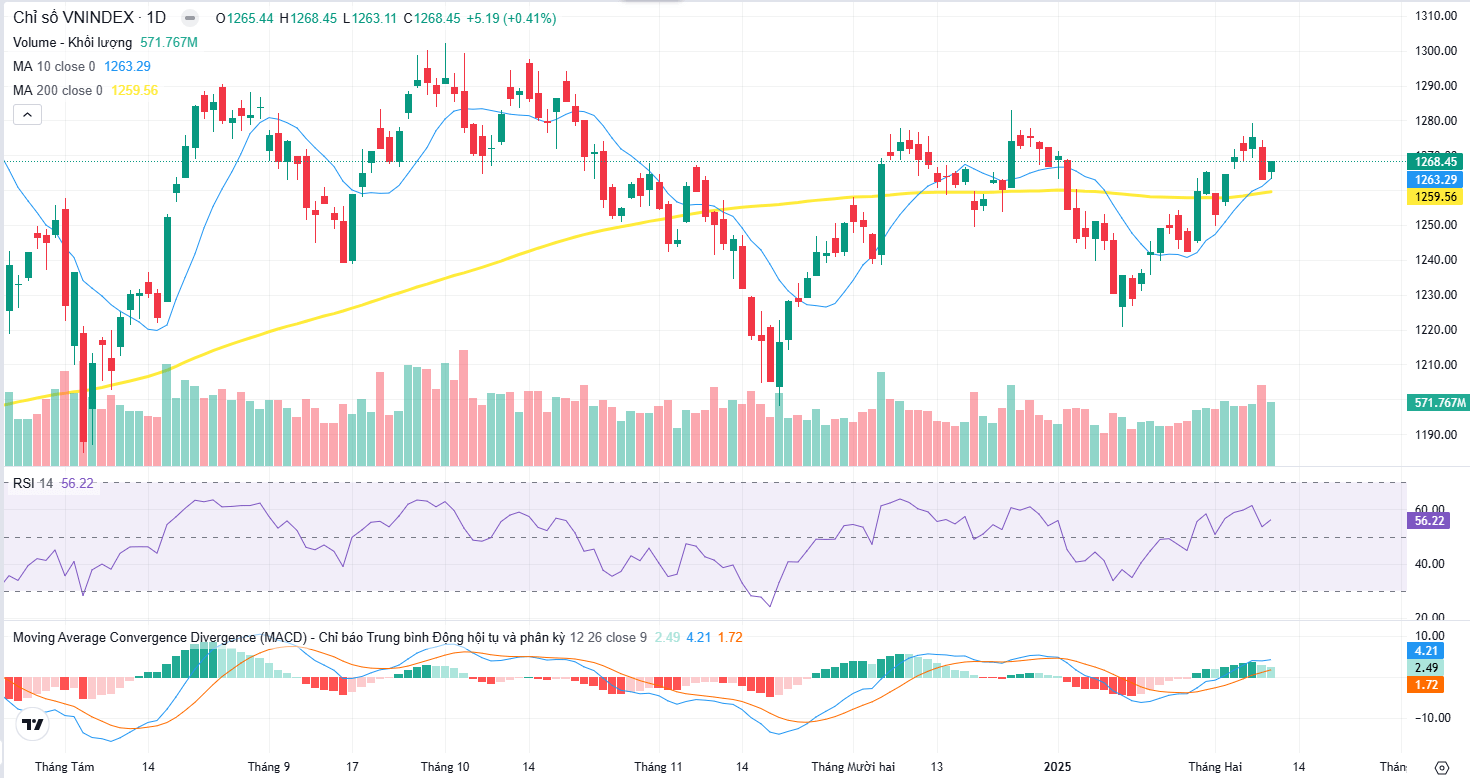The height and width of the screenshot is (778, 1470).
Task: Click the low value L1263.11
Action: click(x=372, y=18)
